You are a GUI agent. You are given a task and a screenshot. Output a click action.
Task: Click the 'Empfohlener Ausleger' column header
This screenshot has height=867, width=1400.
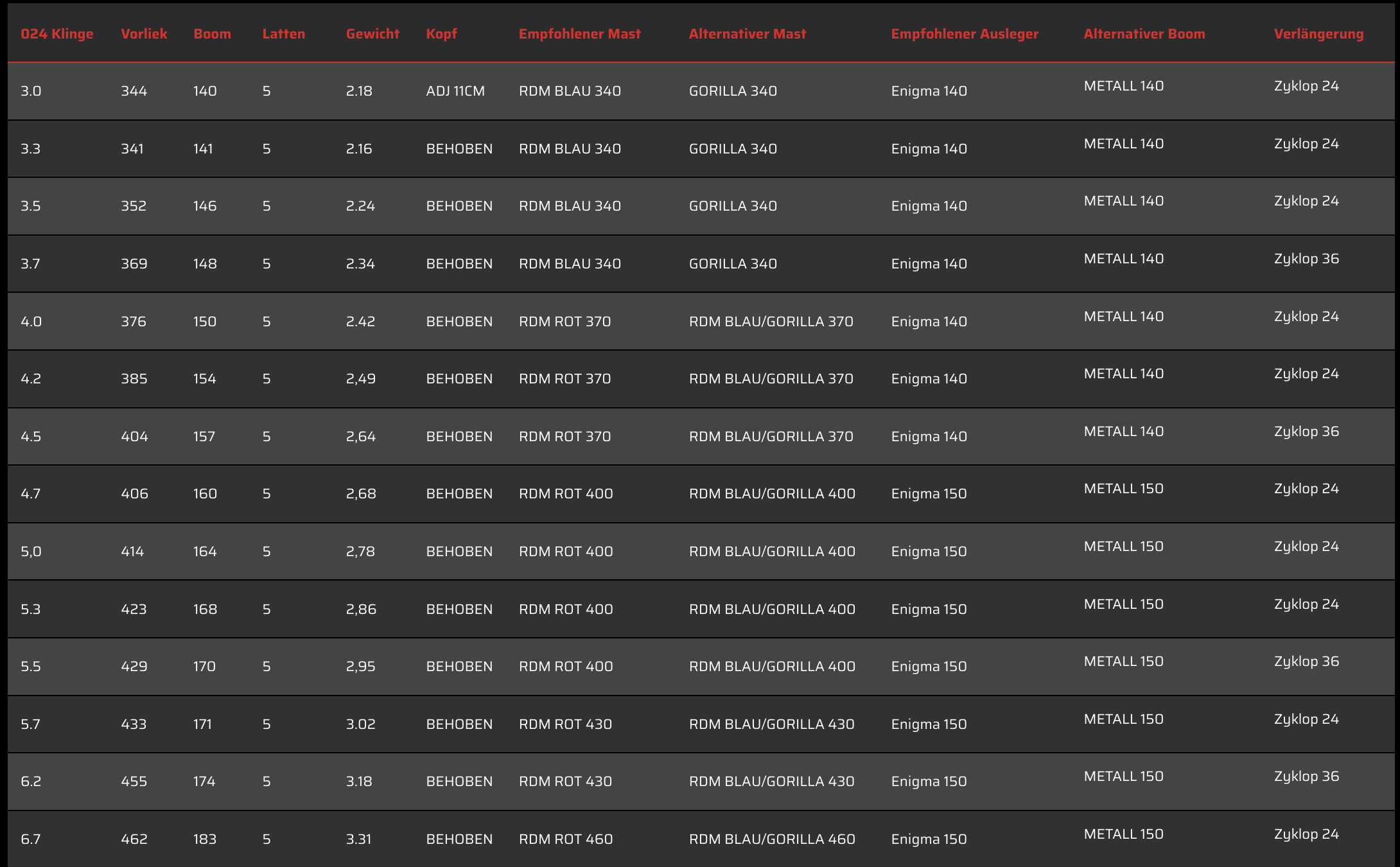(964, 34)
